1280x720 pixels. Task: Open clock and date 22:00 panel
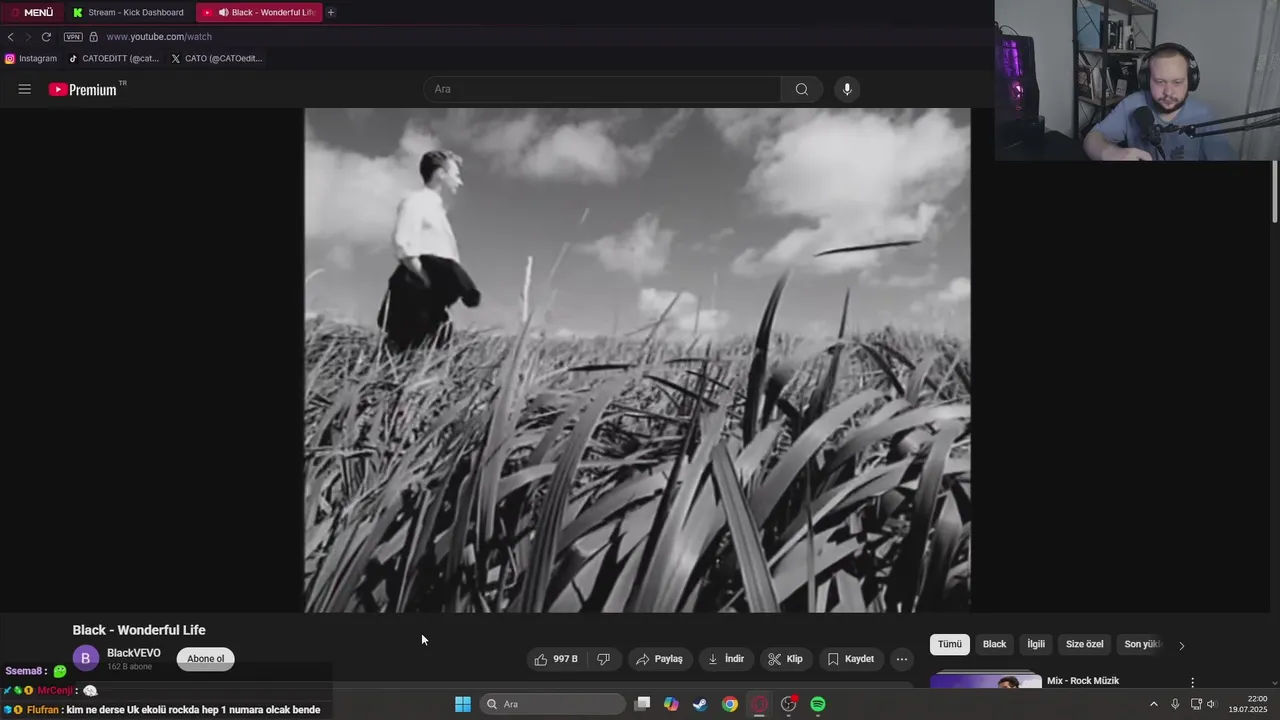pyautogui.click(x=1250, y=704)
